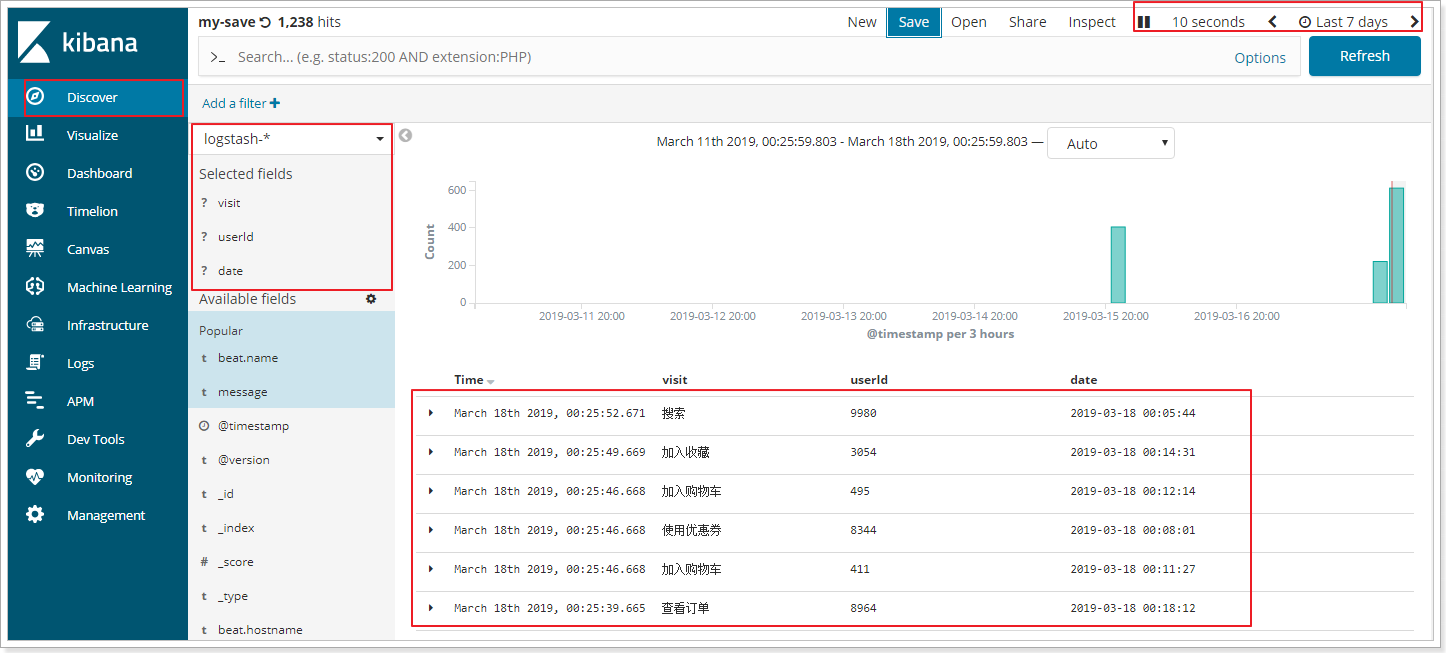Viewport: 1446px width, 653px height.
Task: Open the Auto interval dropdown
Action: (x=1111, y=143)
